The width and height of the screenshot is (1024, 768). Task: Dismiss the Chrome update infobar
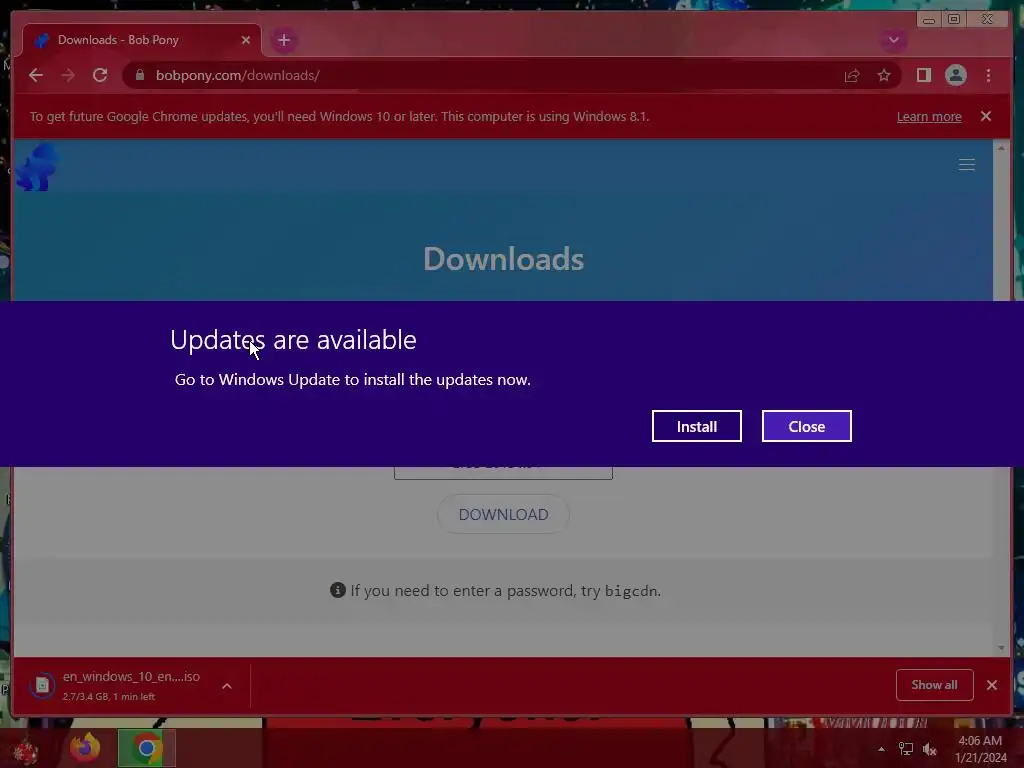pyautogui.click(x=985, y=116)
